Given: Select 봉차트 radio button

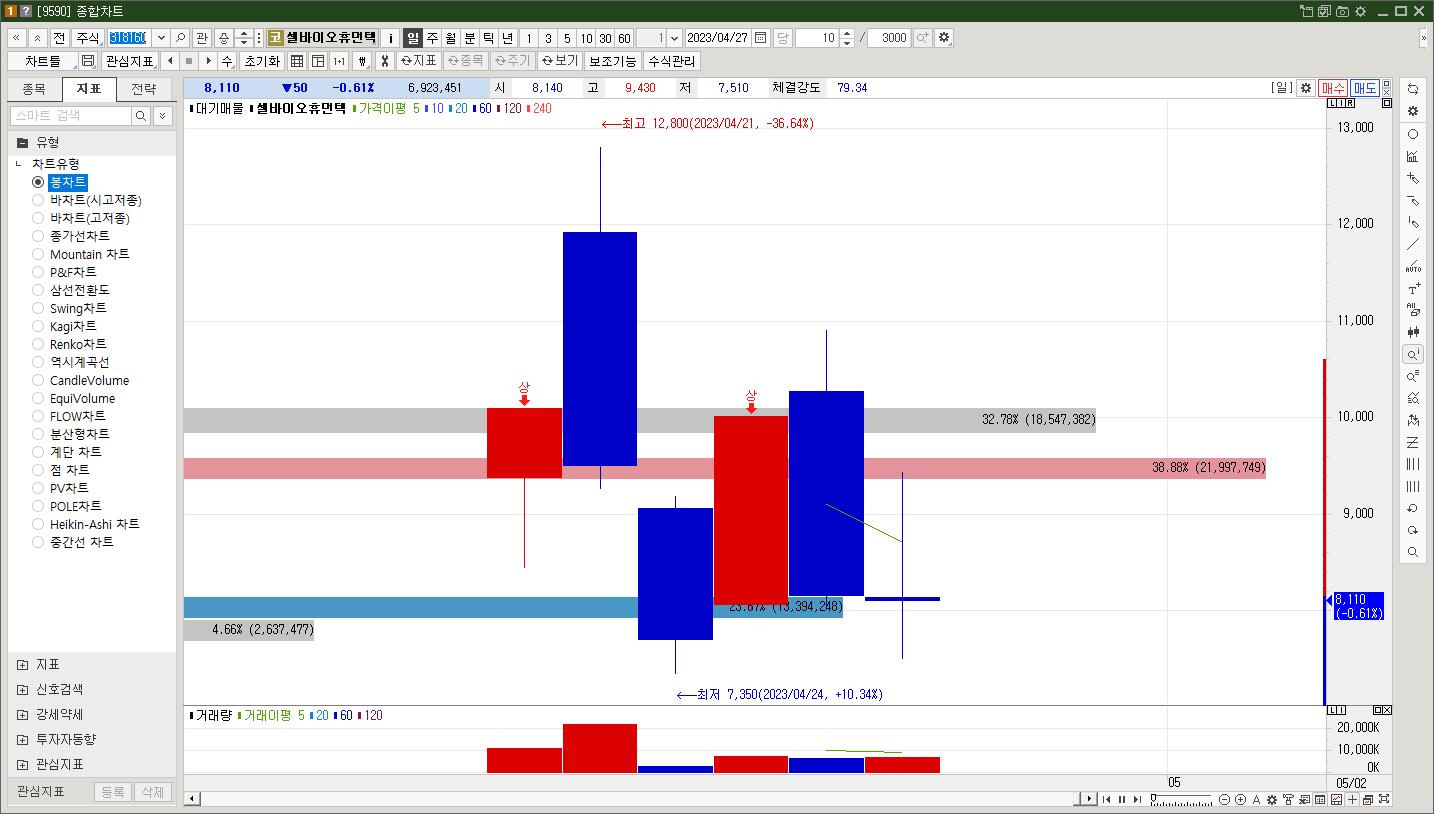Looking at the screenshot, I should pos(38,182).
